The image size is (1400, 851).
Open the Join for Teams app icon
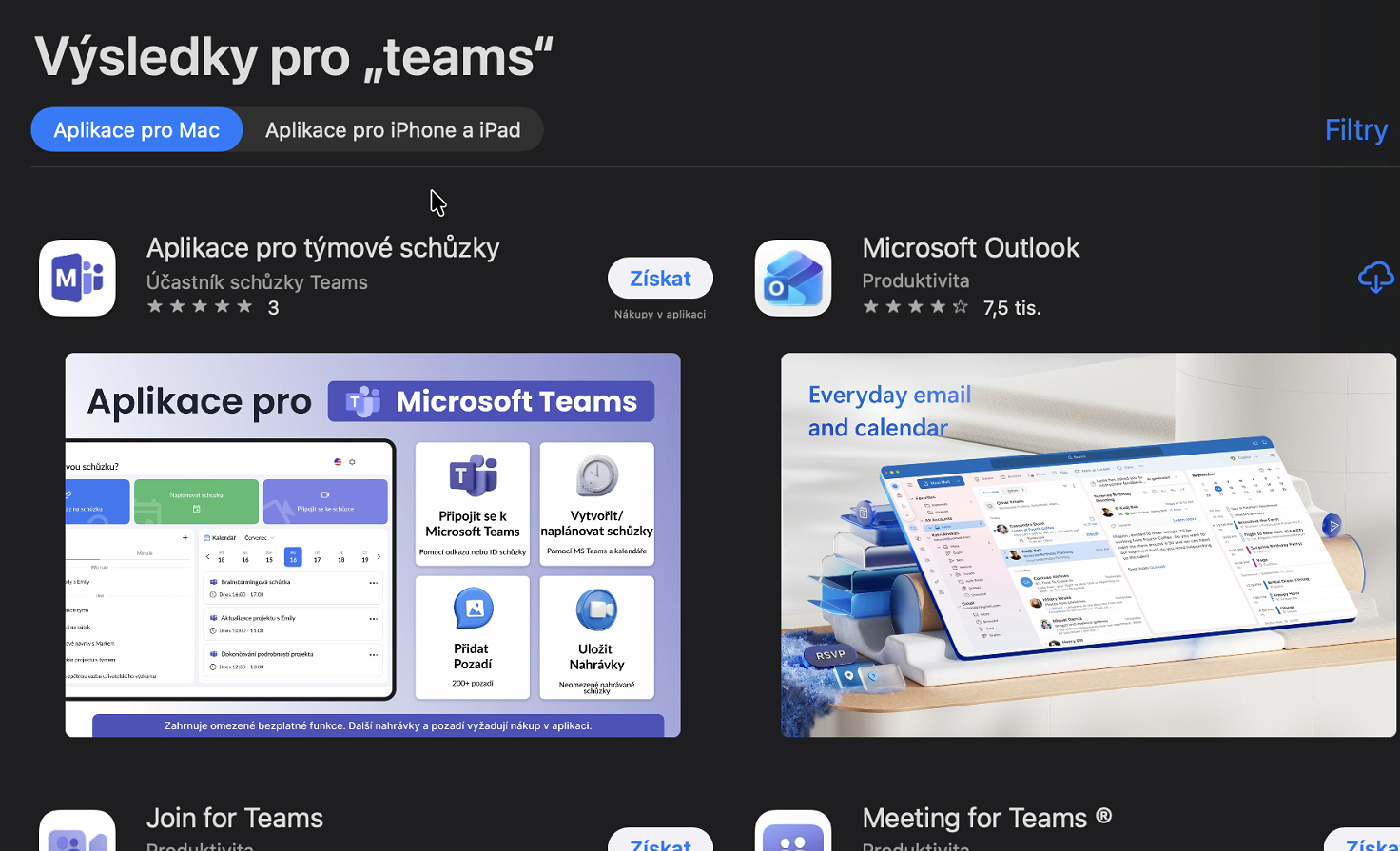[x=77, y=830]
